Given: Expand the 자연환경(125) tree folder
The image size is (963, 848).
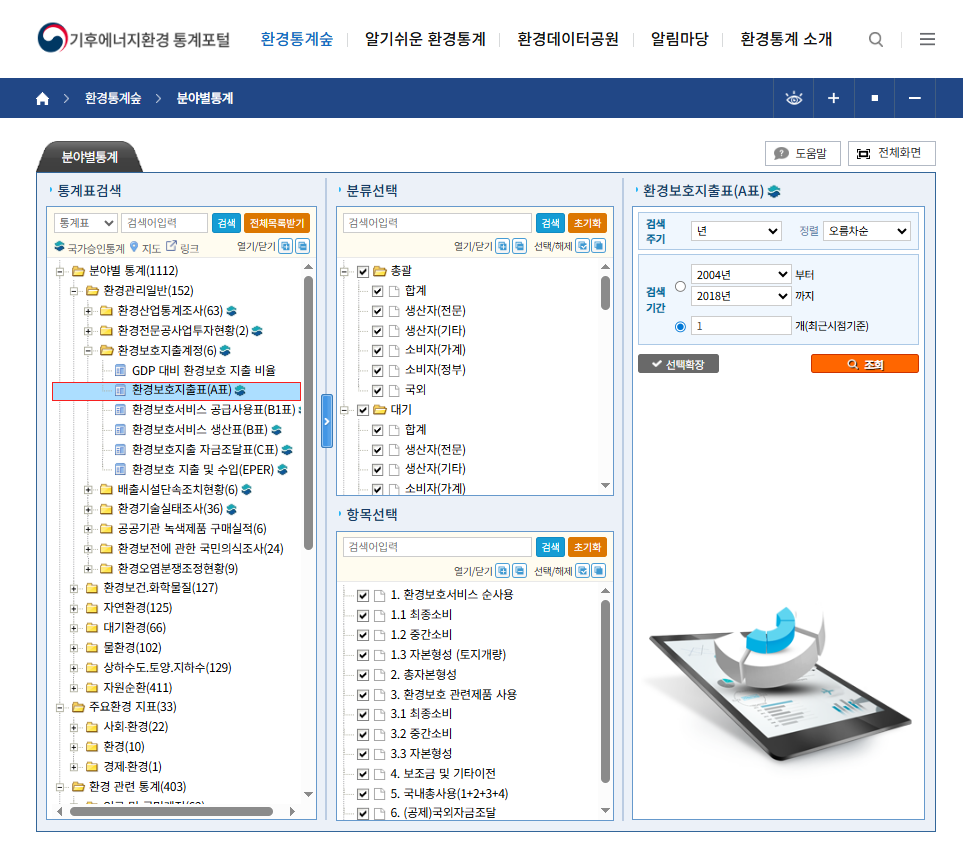Looking at the screenshot, I should click(x=75, y=608).
